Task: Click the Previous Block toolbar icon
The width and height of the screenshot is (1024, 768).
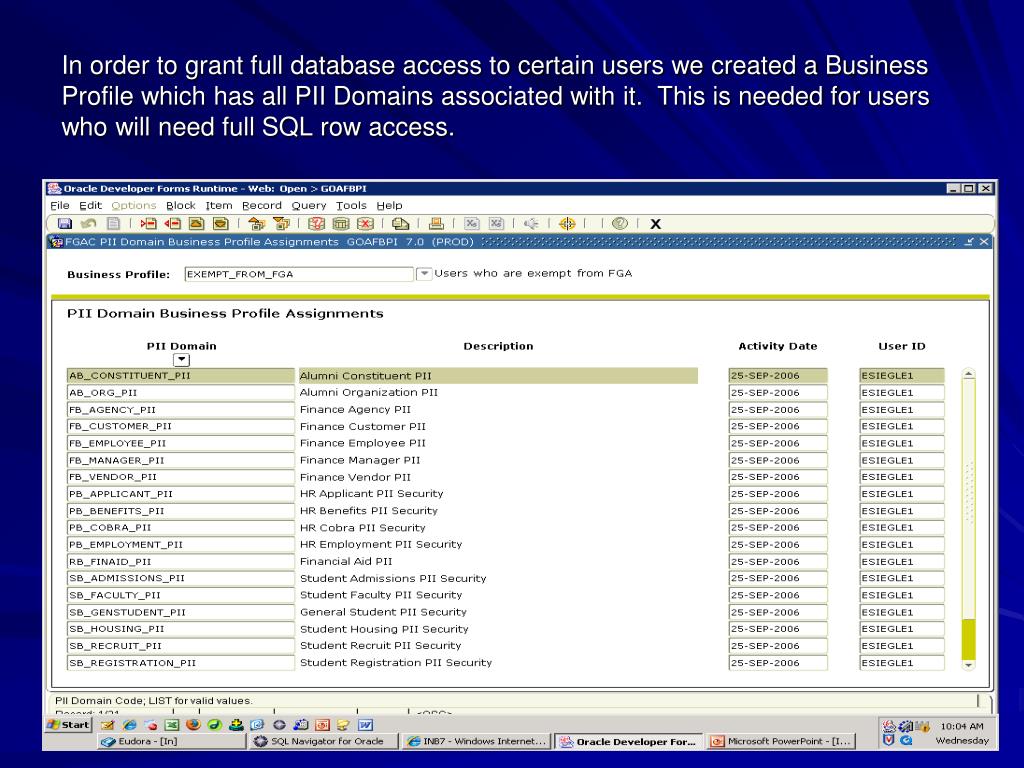Action: 257,223
